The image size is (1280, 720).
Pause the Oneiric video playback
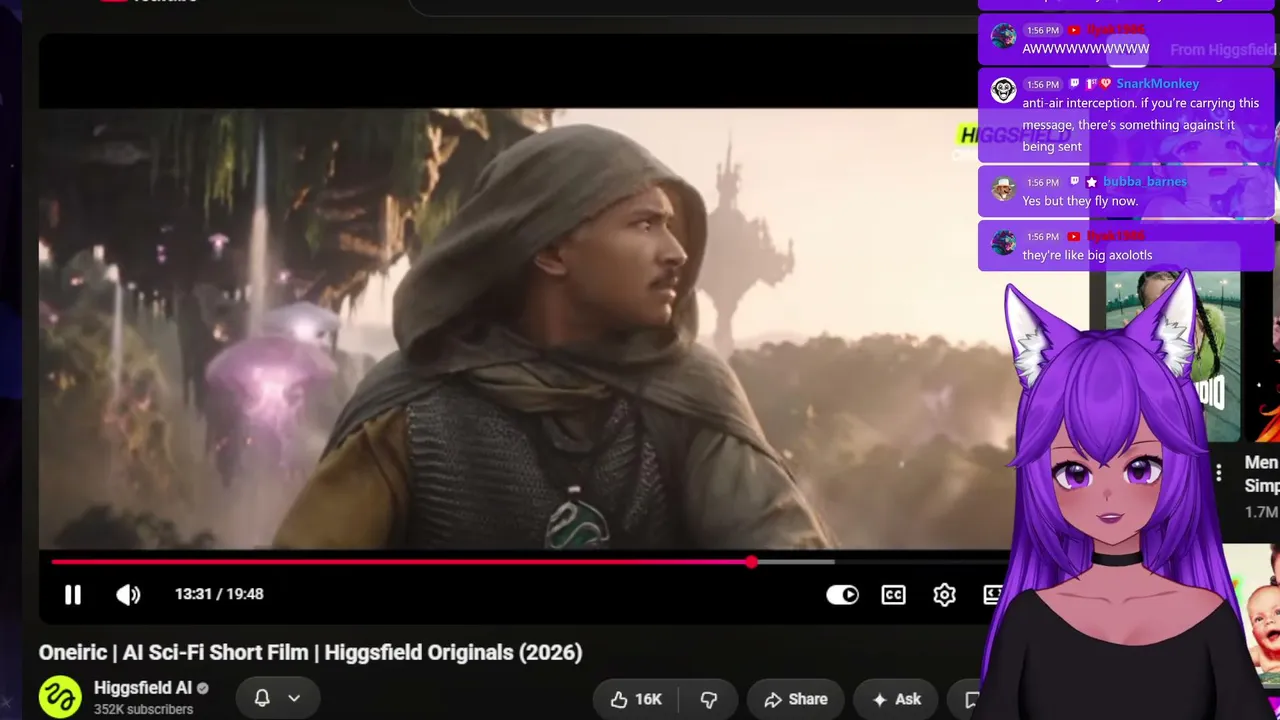click(73, 595)
